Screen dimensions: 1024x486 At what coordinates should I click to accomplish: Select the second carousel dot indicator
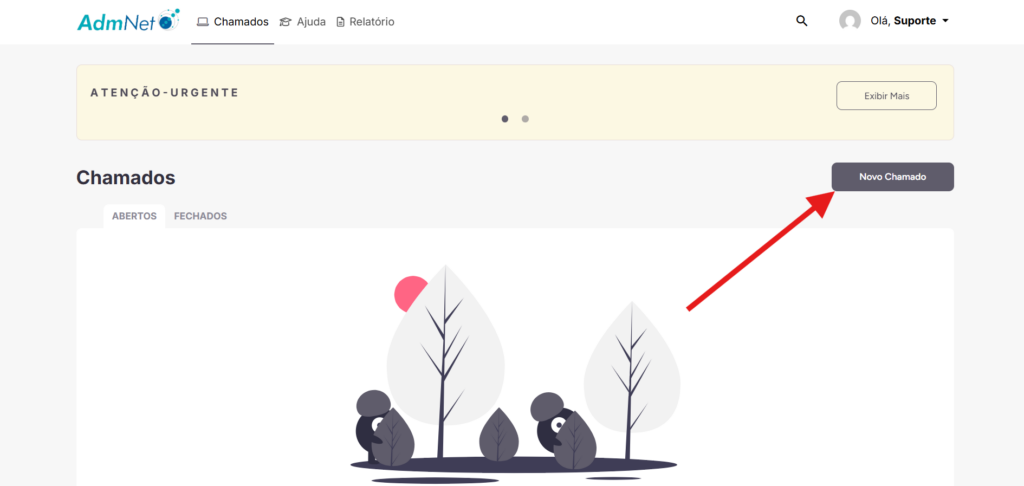click(525, 119)
